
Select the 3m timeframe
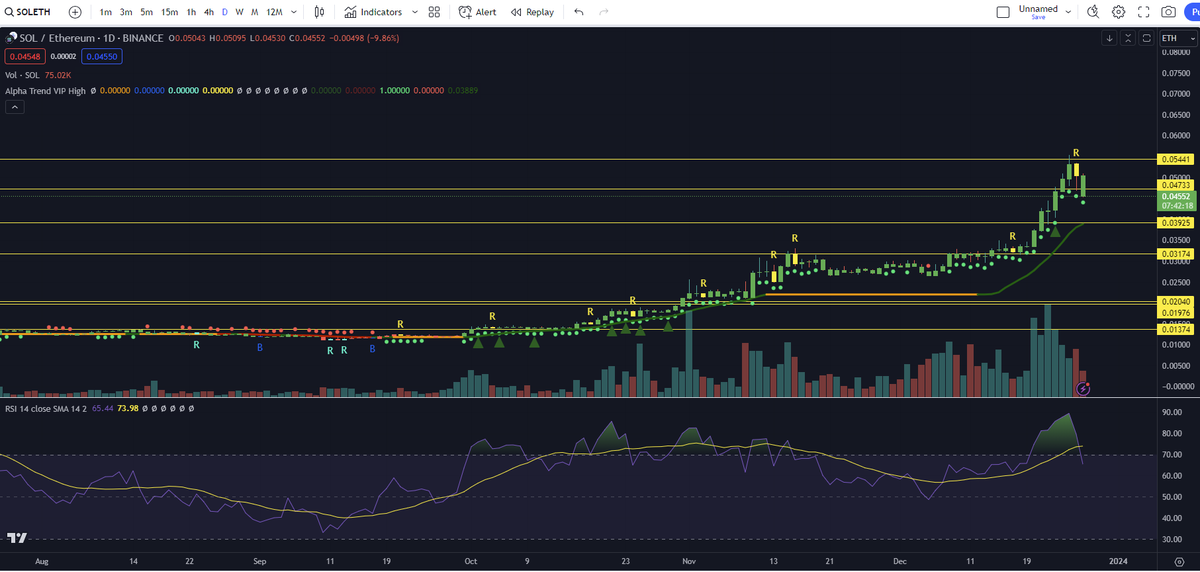click(x=126, y=12)
